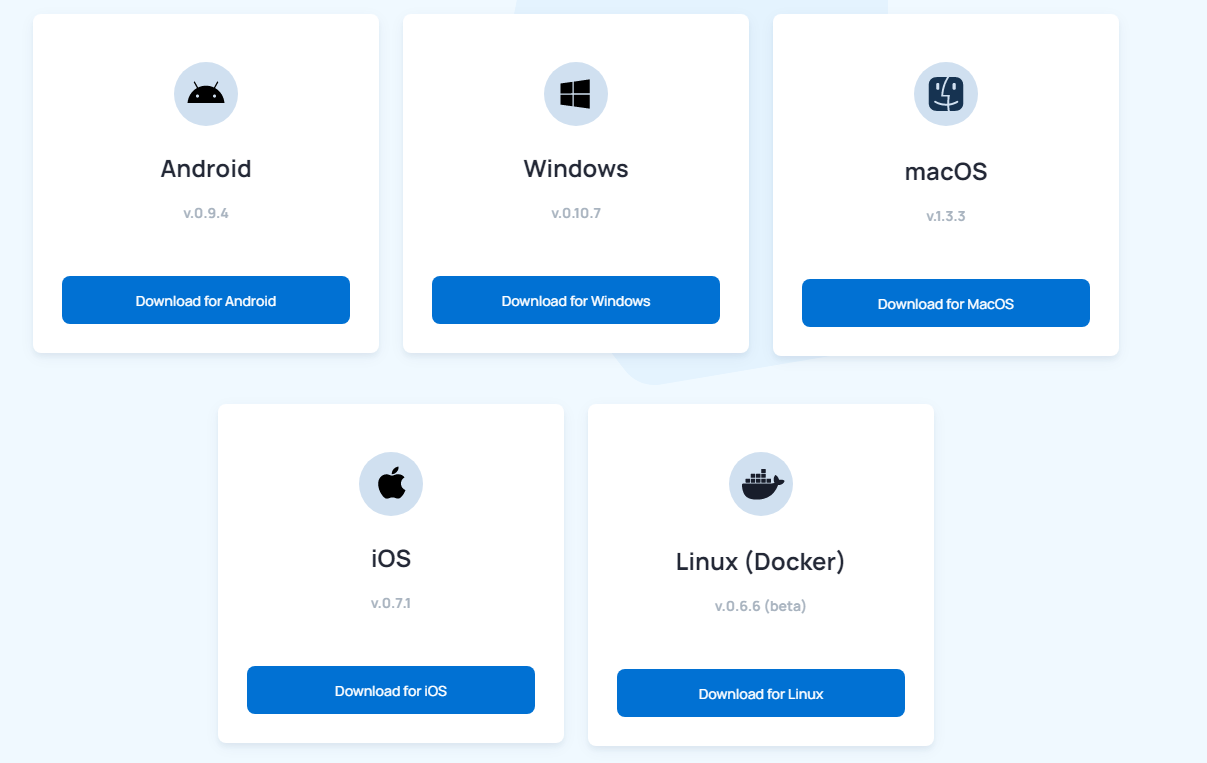Viewport: 1207px width, 763px height.
Task: Click the Windows logo icon
Action: [576, 94]
